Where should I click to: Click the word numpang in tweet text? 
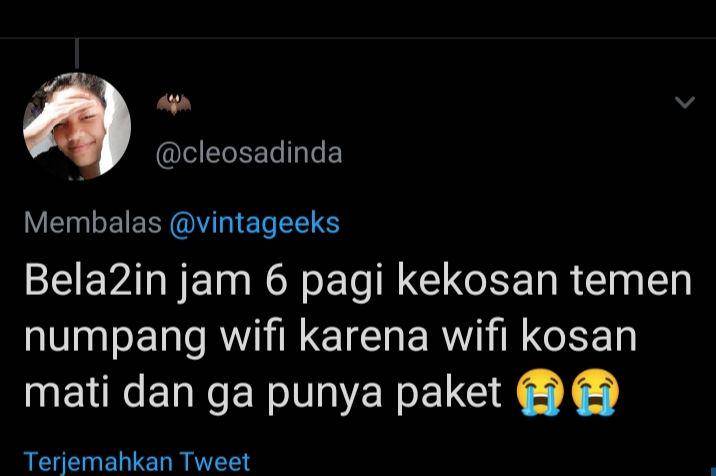point(116,338)
